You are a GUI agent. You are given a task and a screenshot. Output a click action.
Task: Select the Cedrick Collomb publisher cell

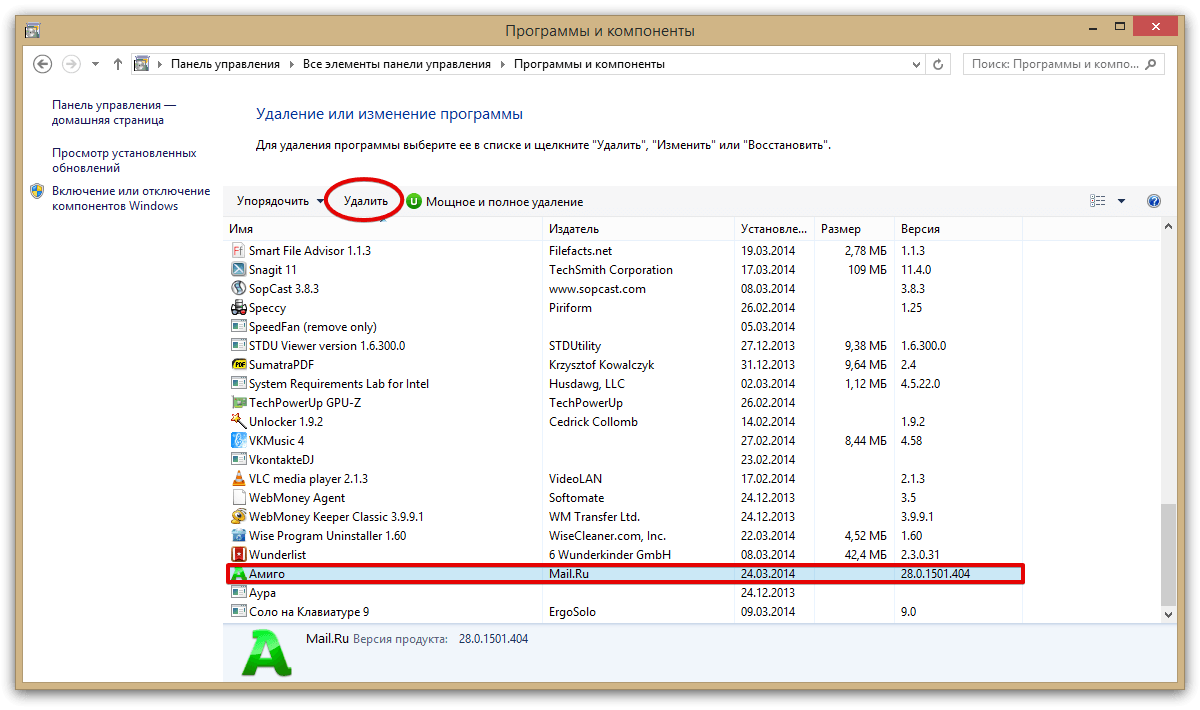[x=593, y=422]
